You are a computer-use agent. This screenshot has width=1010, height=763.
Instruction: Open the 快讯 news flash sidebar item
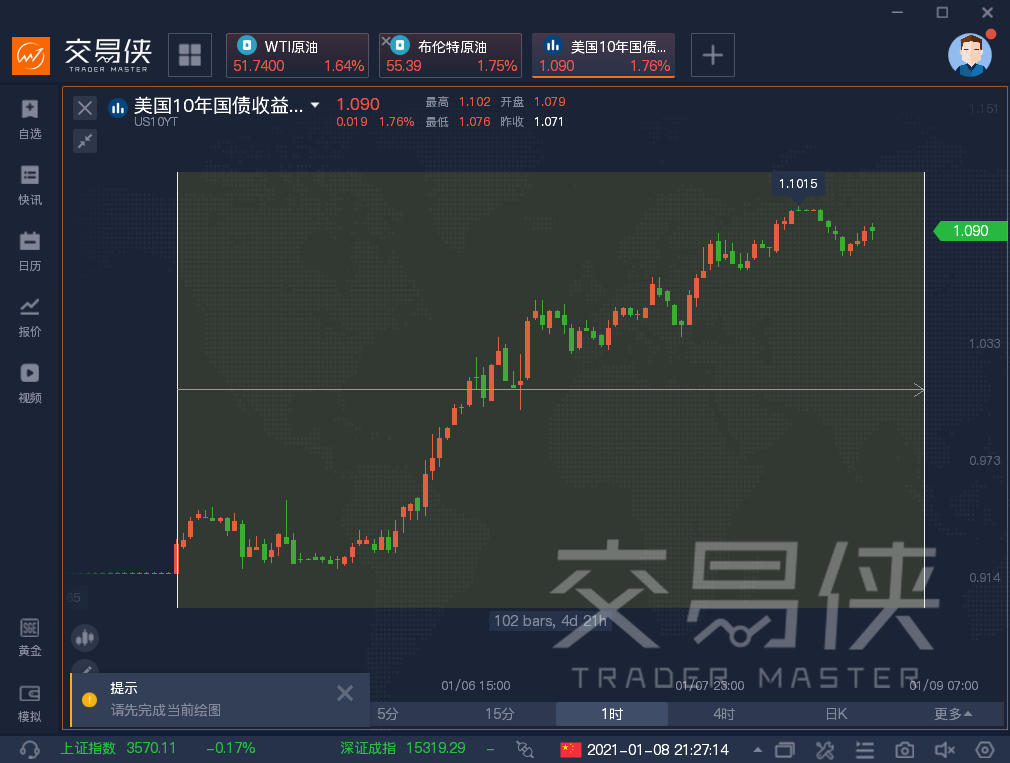pyautogui.click(x=30, y=186)
